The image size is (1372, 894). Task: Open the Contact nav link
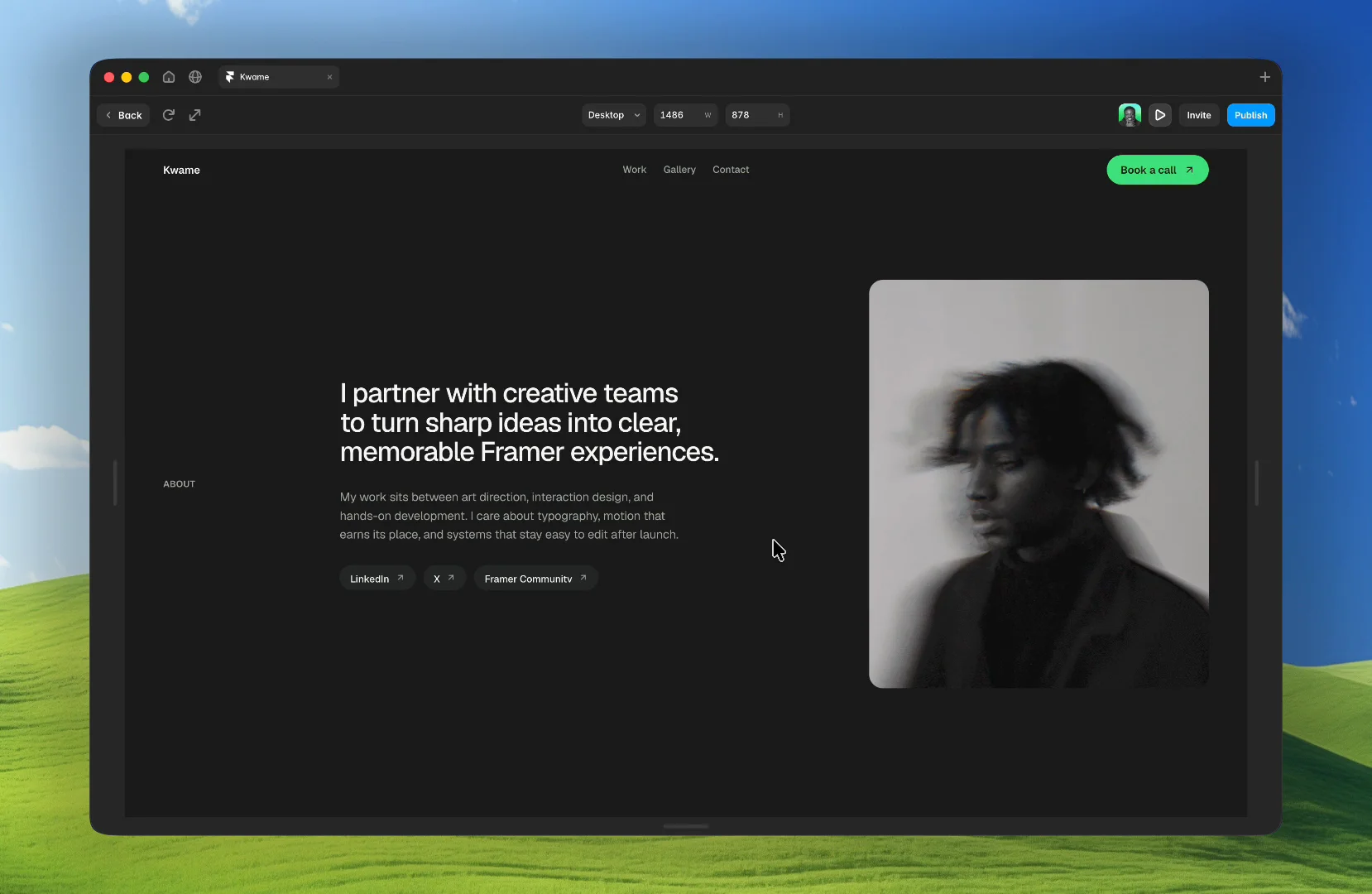[731, 170]
